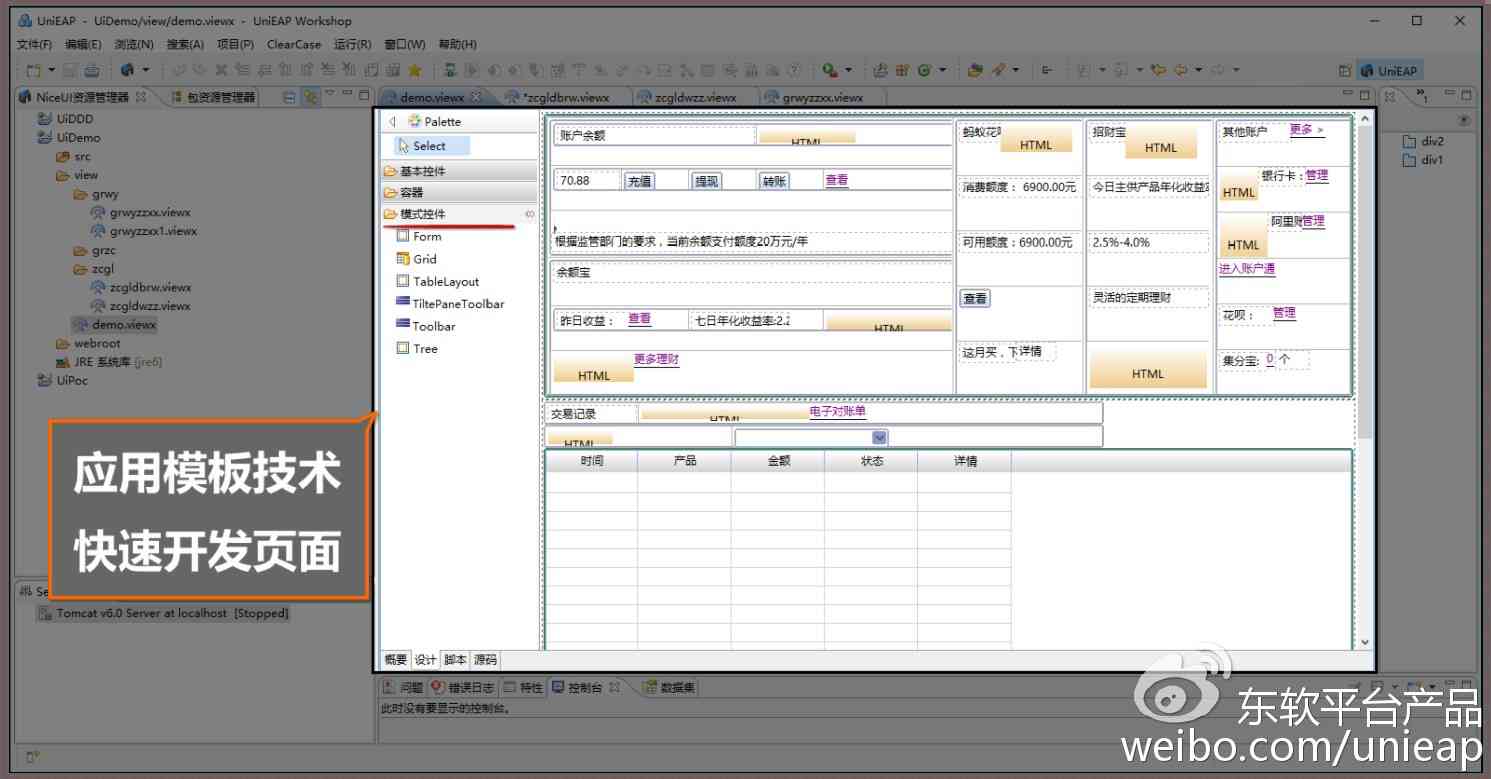Toggle Link with Editor in NiceUI explorer
Image resolution: width=1491 pixels, height=779 pixels.
click(310, 97)
